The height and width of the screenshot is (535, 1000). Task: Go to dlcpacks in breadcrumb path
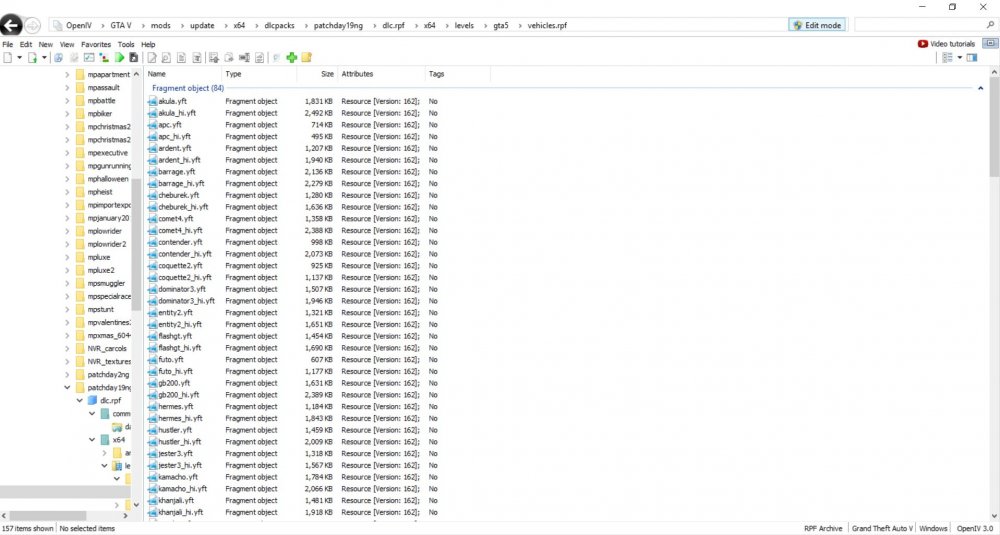(279, 26)
